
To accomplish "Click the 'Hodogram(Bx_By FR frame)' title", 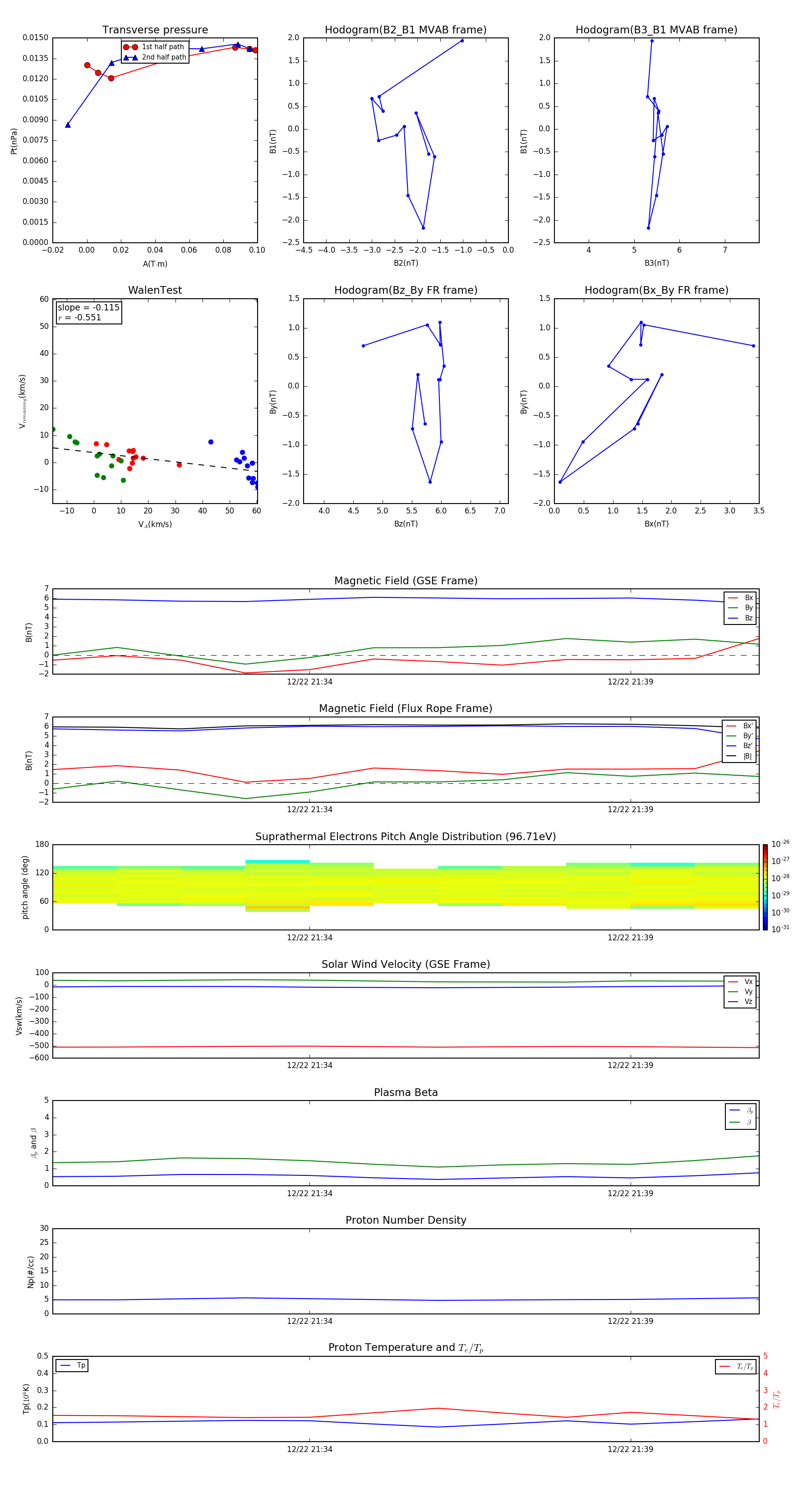I will click(656, 290).
